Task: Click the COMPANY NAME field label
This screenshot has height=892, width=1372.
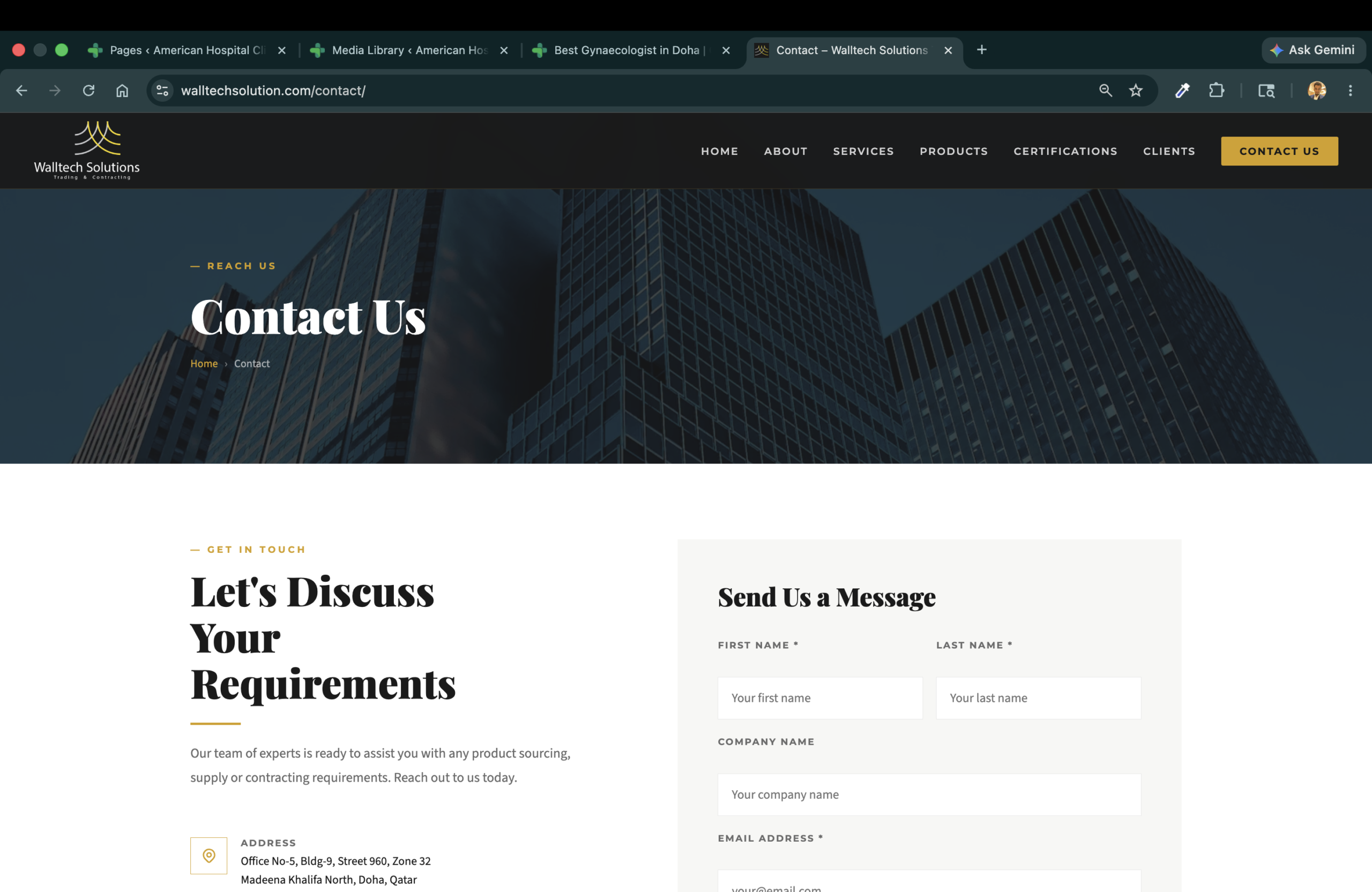Action: click(765, 741)
